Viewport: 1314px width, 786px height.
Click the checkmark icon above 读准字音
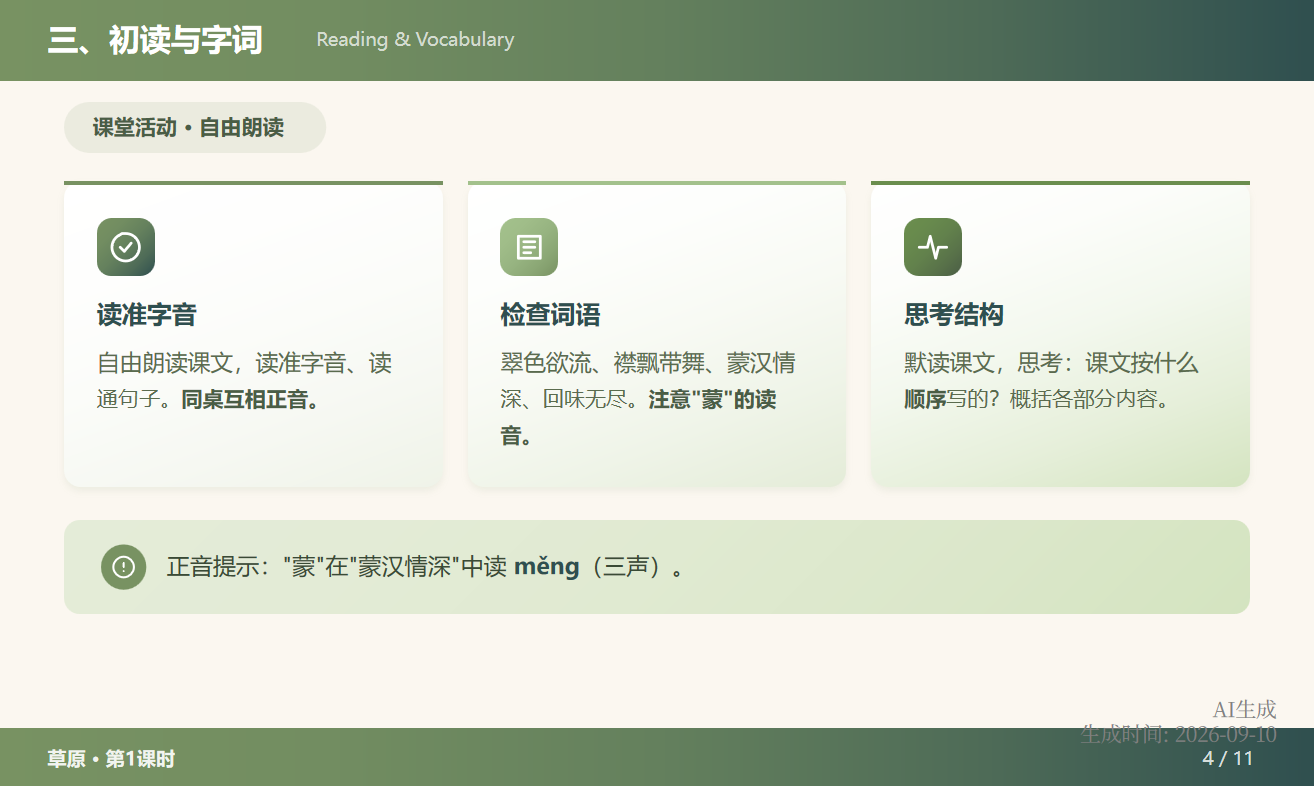click(x=126, y=247)
